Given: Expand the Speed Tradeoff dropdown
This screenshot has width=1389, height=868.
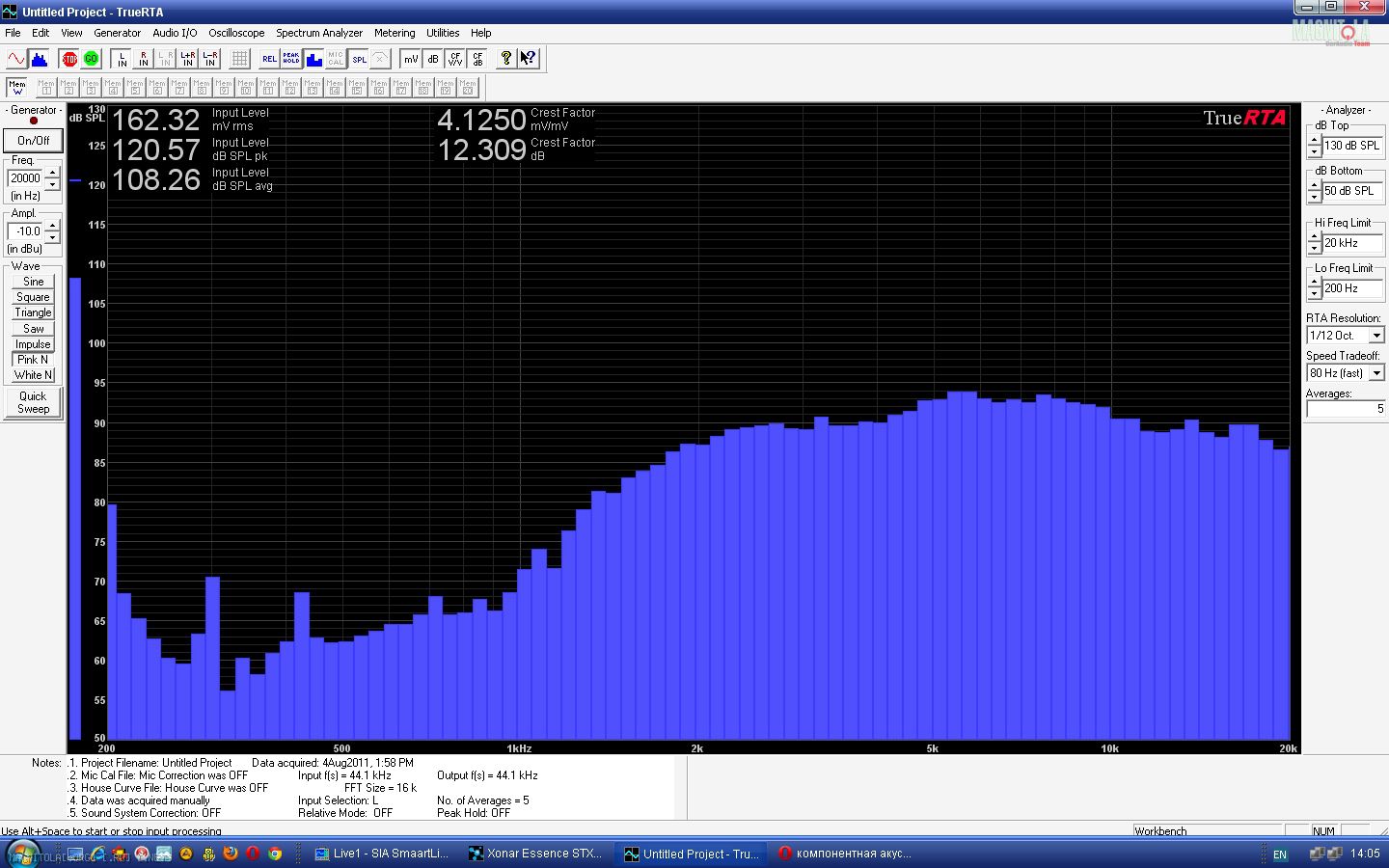Looking at the screenshot, I should (x=1376, y=373).
